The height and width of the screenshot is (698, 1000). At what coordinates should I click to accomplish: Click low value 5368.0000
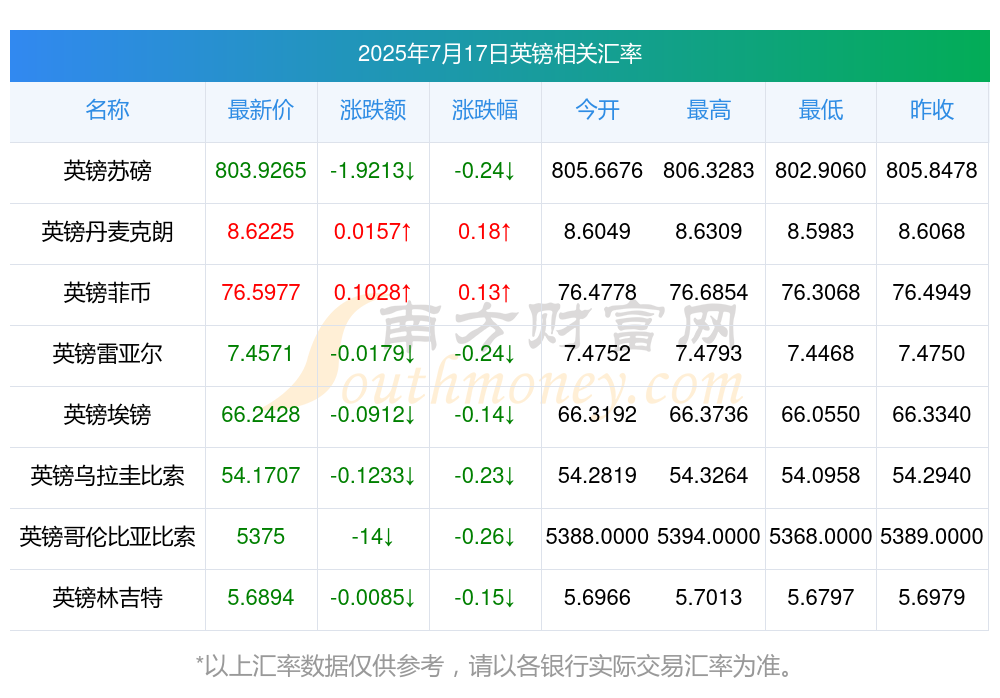[x=821, y=537]
